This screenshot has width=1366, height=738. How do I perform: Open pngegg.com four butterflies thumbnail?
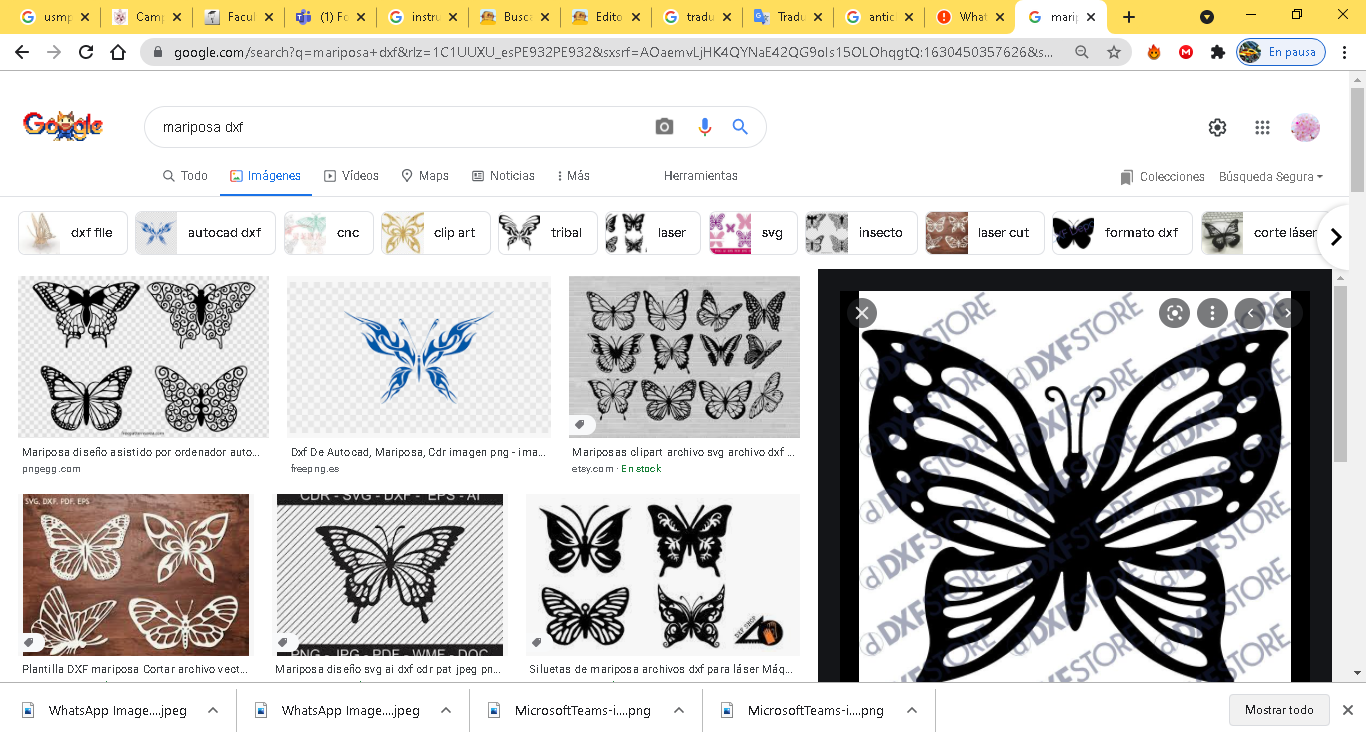143,357
